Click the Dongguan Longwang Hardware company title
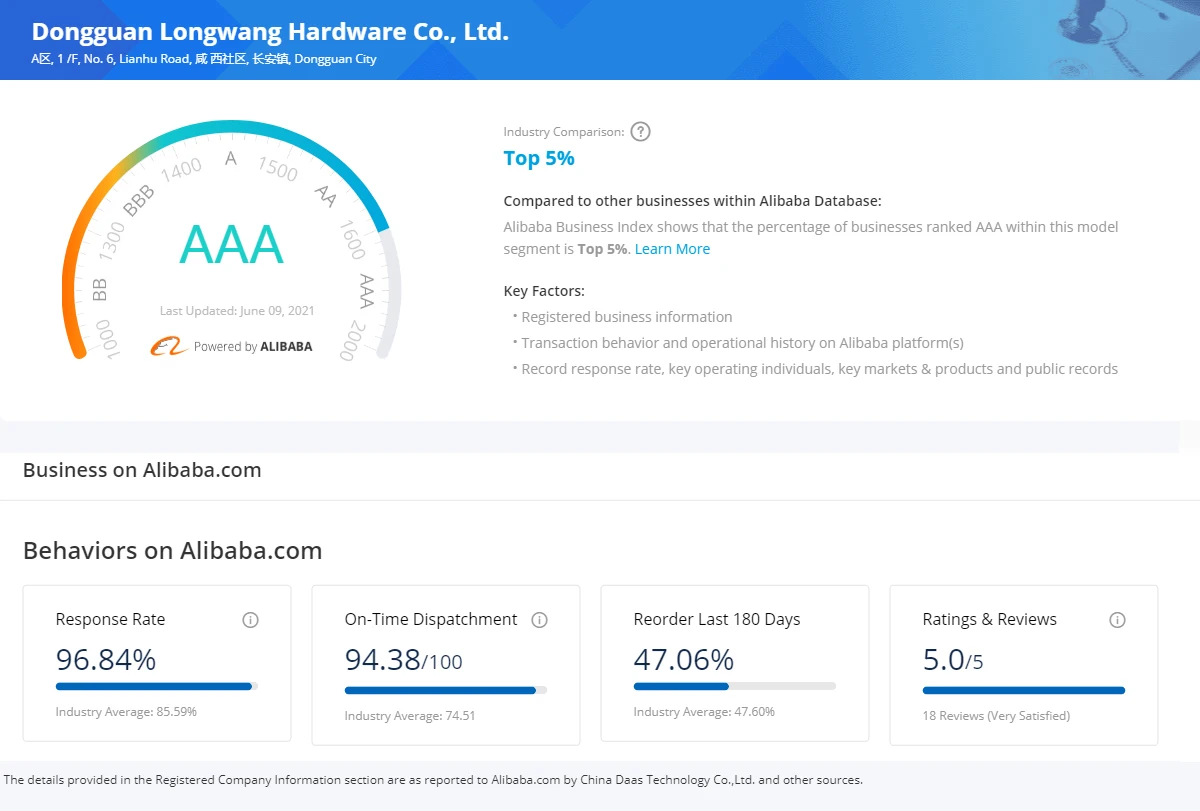This screenshot has width=1200, height=811. coord(270,32)
